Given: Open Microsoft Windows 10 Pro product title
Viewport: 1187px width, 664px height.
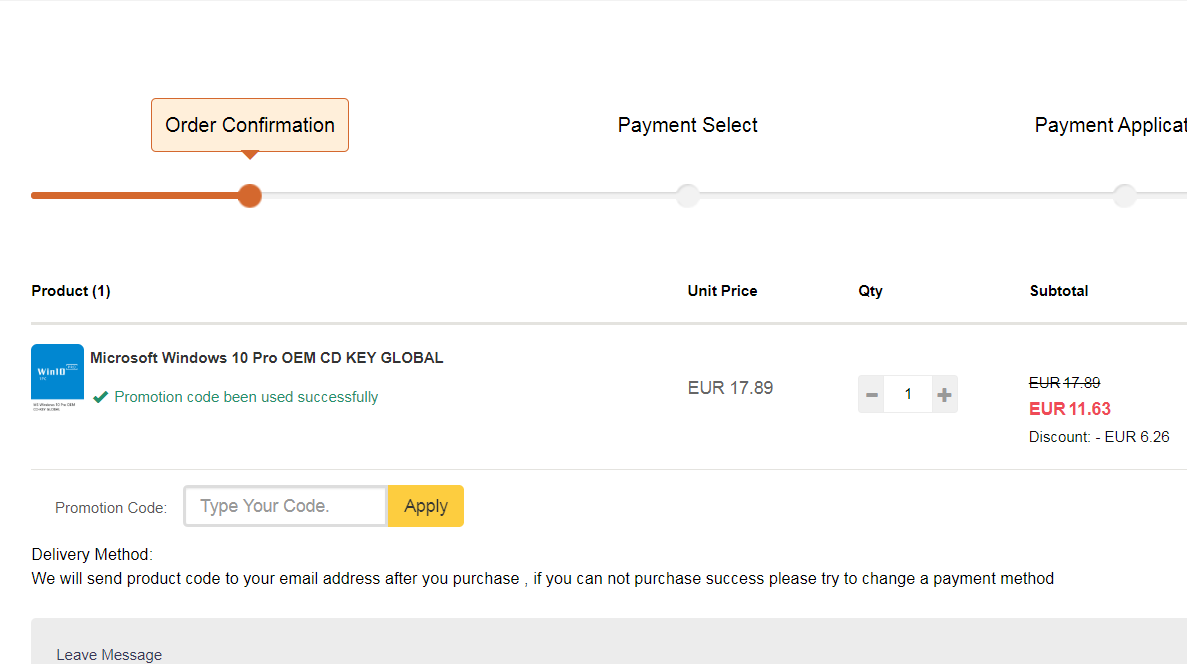Looking at the screenshot, I should click(x=267, y=358).
